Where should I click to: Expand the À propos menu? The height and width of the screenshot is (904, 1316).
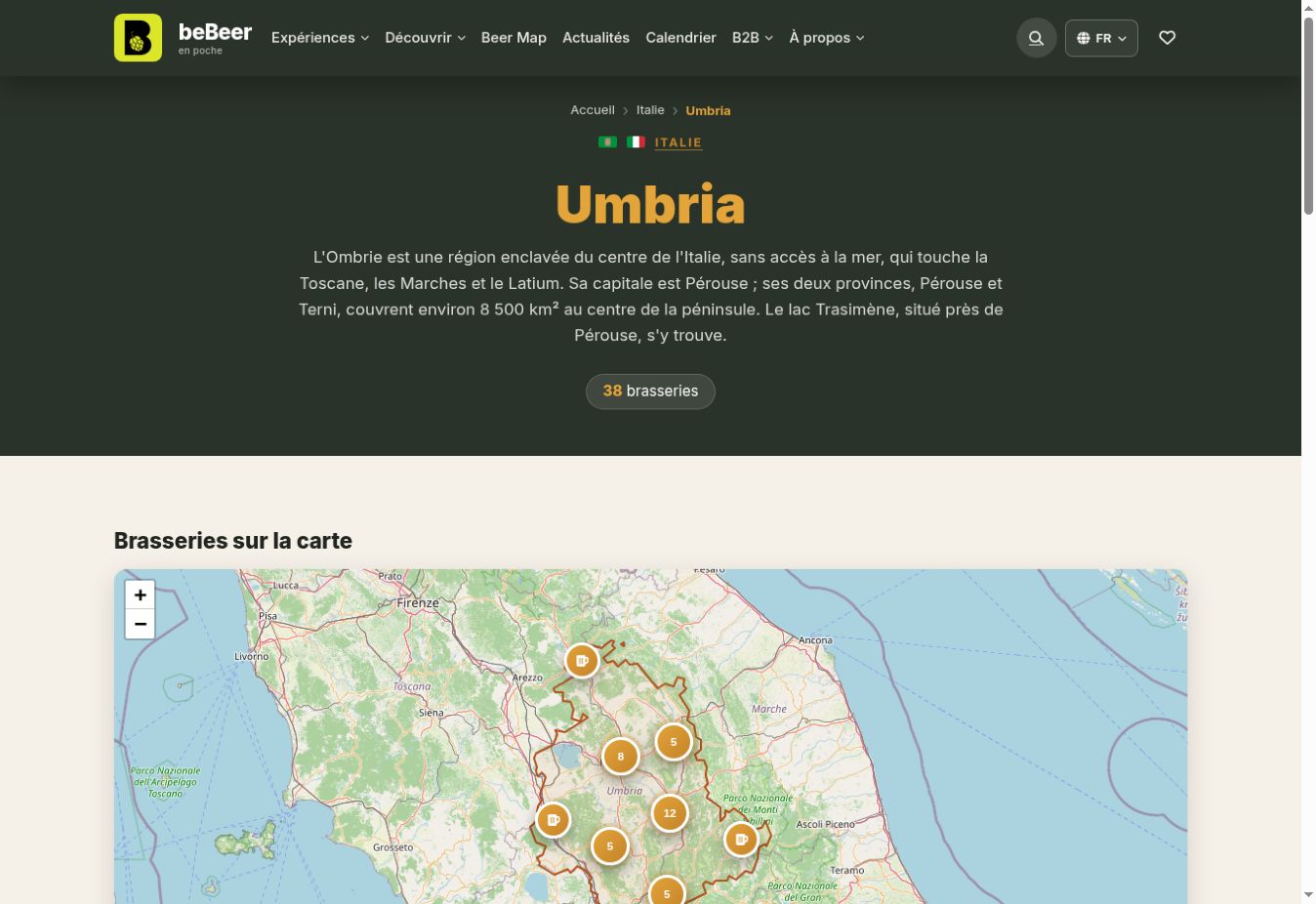pos(827,38)
